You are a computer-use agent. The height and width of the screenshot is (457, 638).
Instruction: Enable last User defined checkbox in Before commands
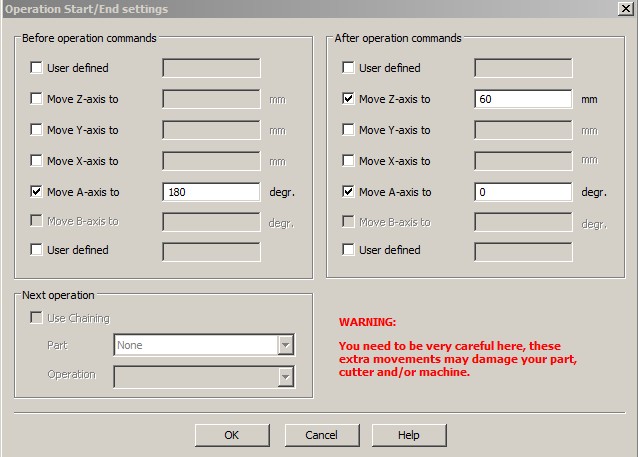click(x=37, y=250)
